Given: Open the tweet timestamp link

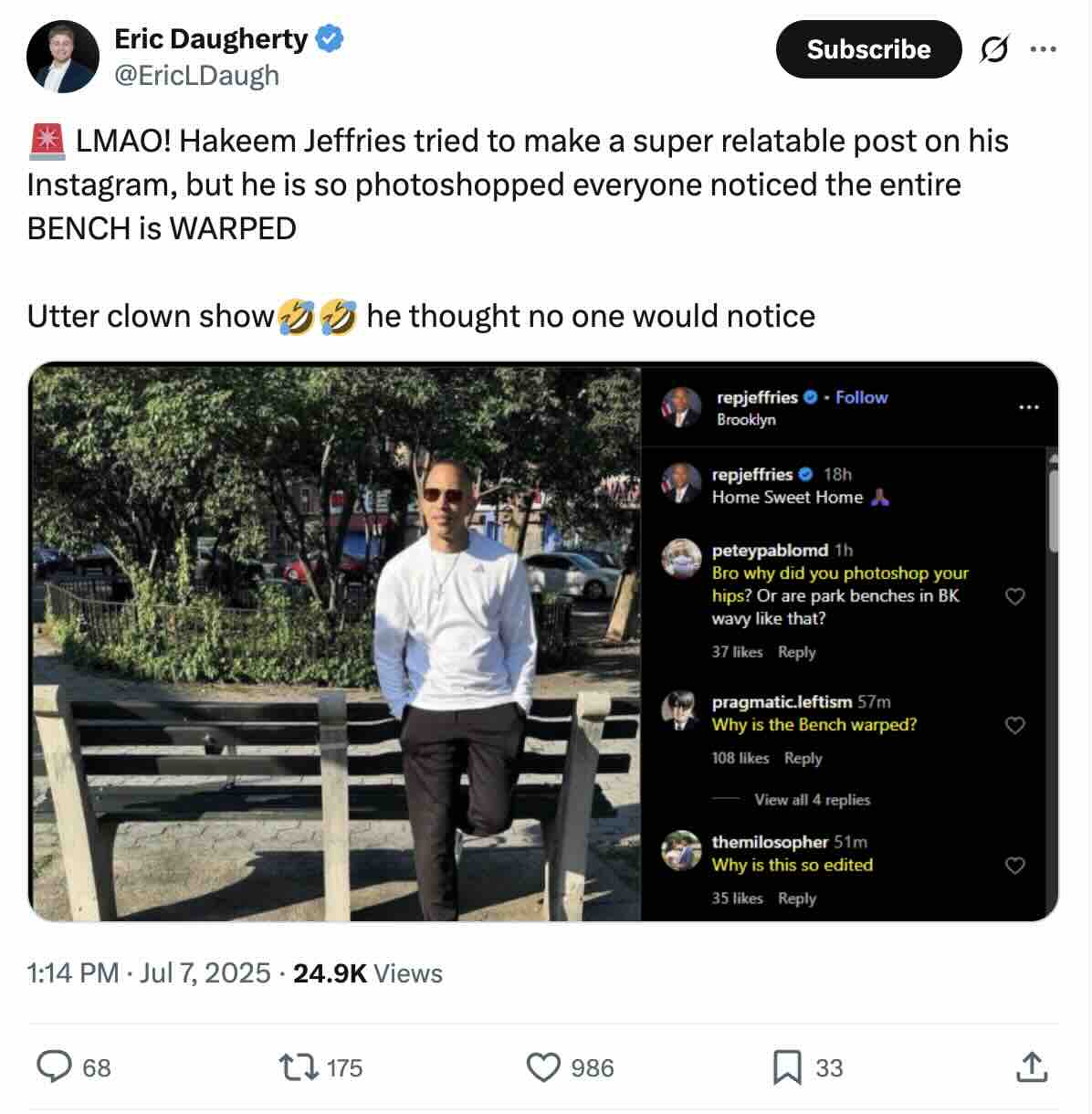Looking at the screenshot, I should point(149,972).
